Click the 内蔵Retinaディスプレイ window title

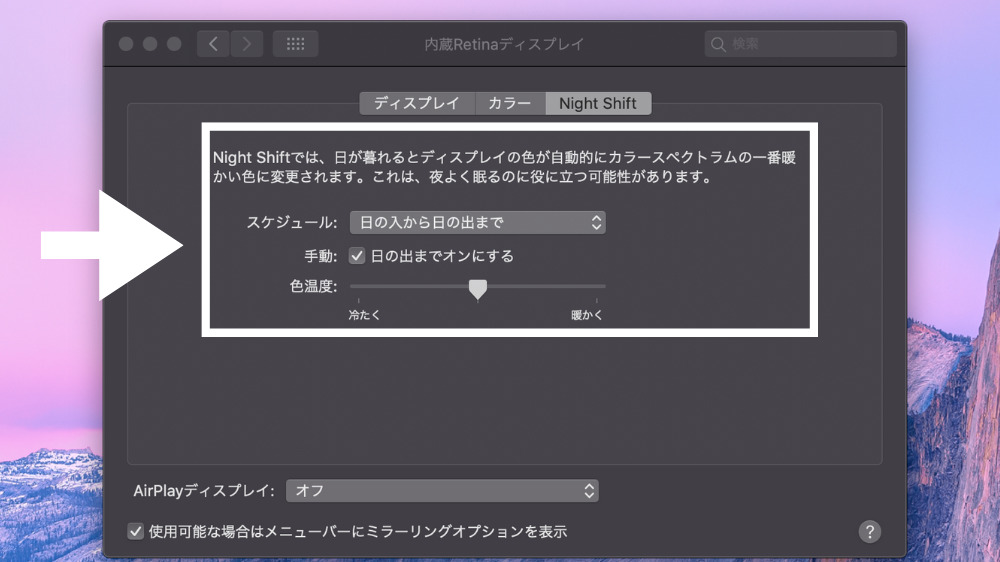tap(504, 44)
